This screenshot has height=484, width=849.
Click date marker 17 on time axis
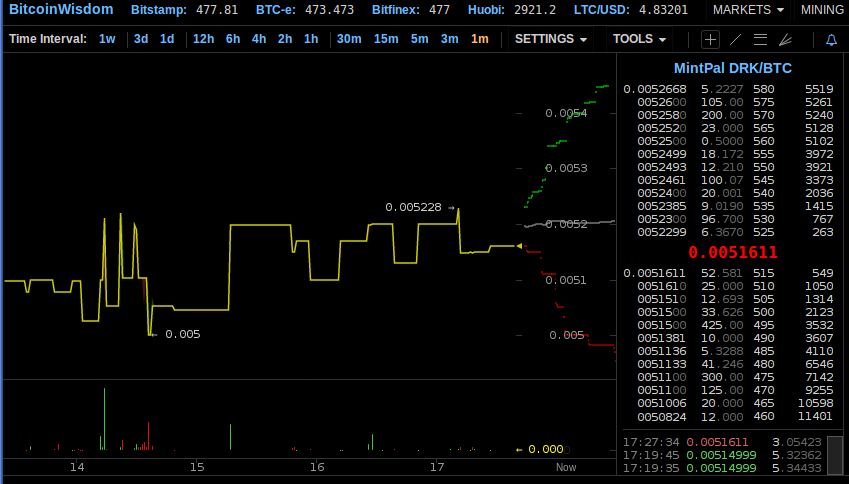(437, 467)
